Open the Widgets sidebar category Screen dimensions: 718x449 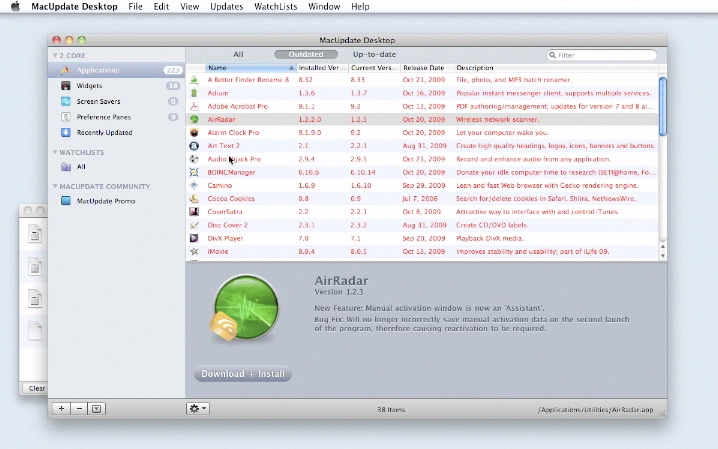tap(89, 86)
